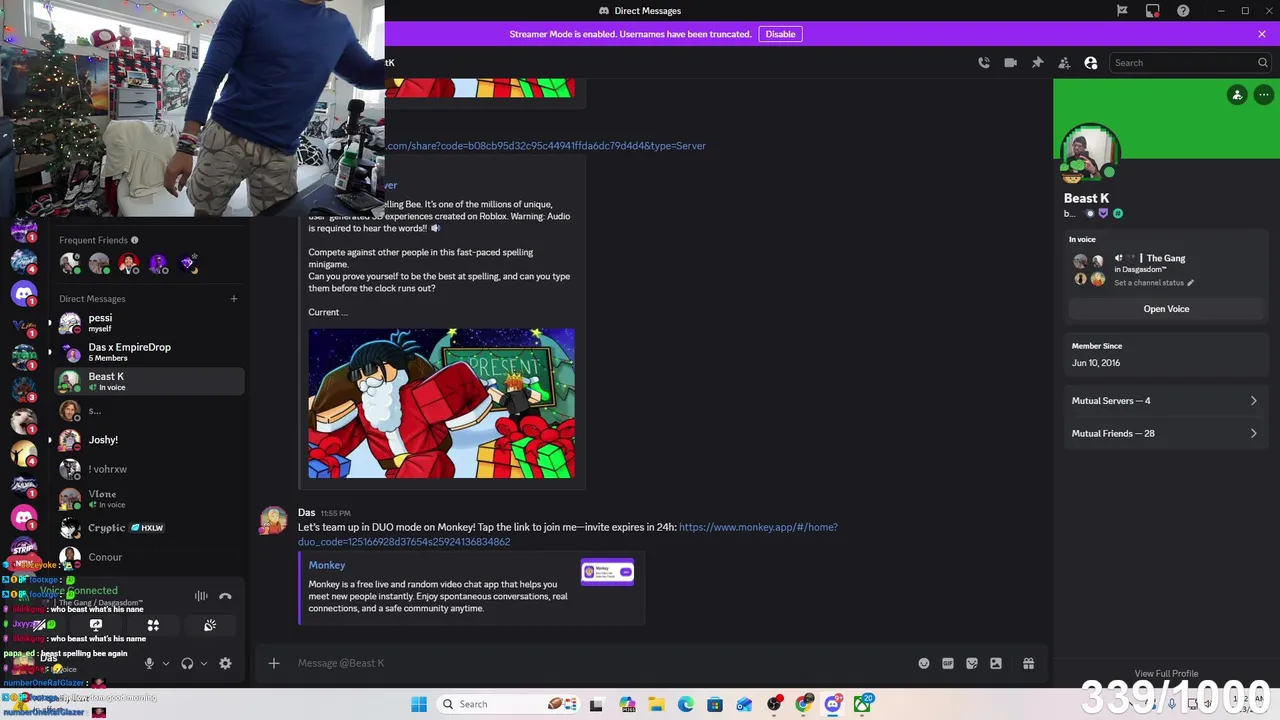Viewport: 1280px width, 720px height.
Task: Share your screen in voice panel
Action: pyautogui.click(x=96, y=625)
